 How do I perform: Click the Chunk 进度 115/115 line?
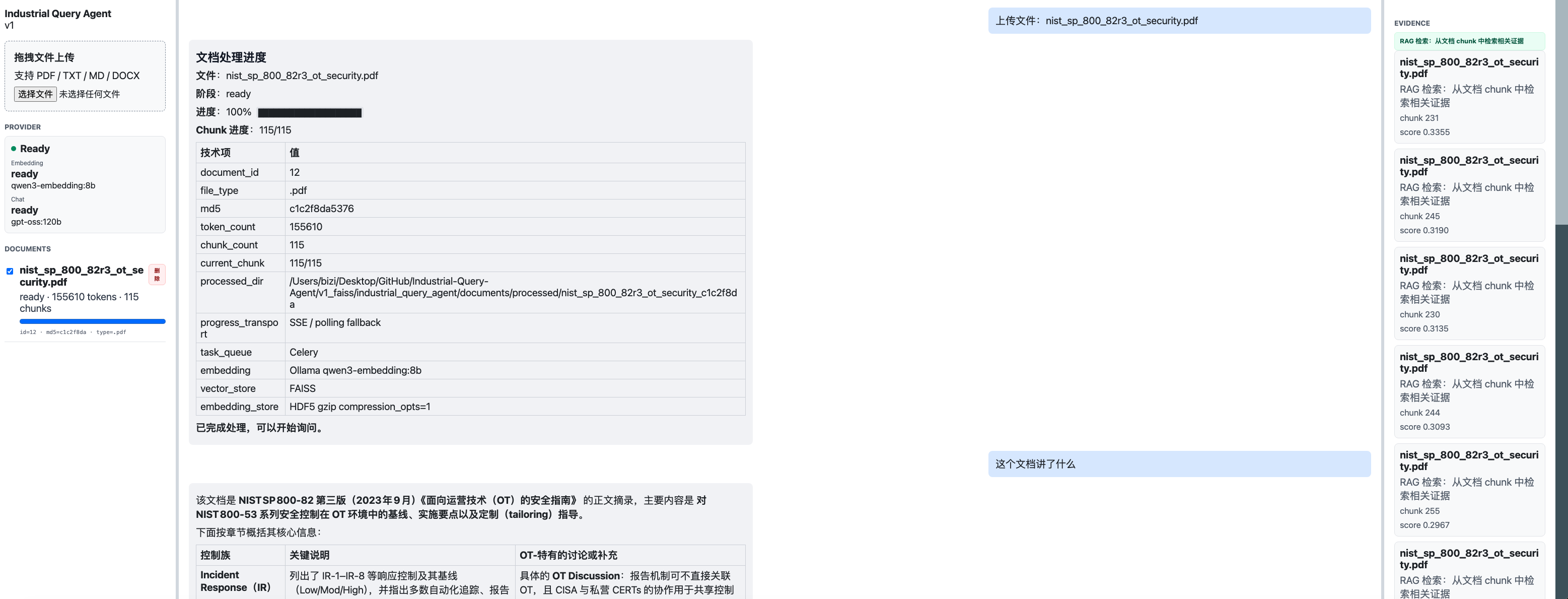click(244, 130)
